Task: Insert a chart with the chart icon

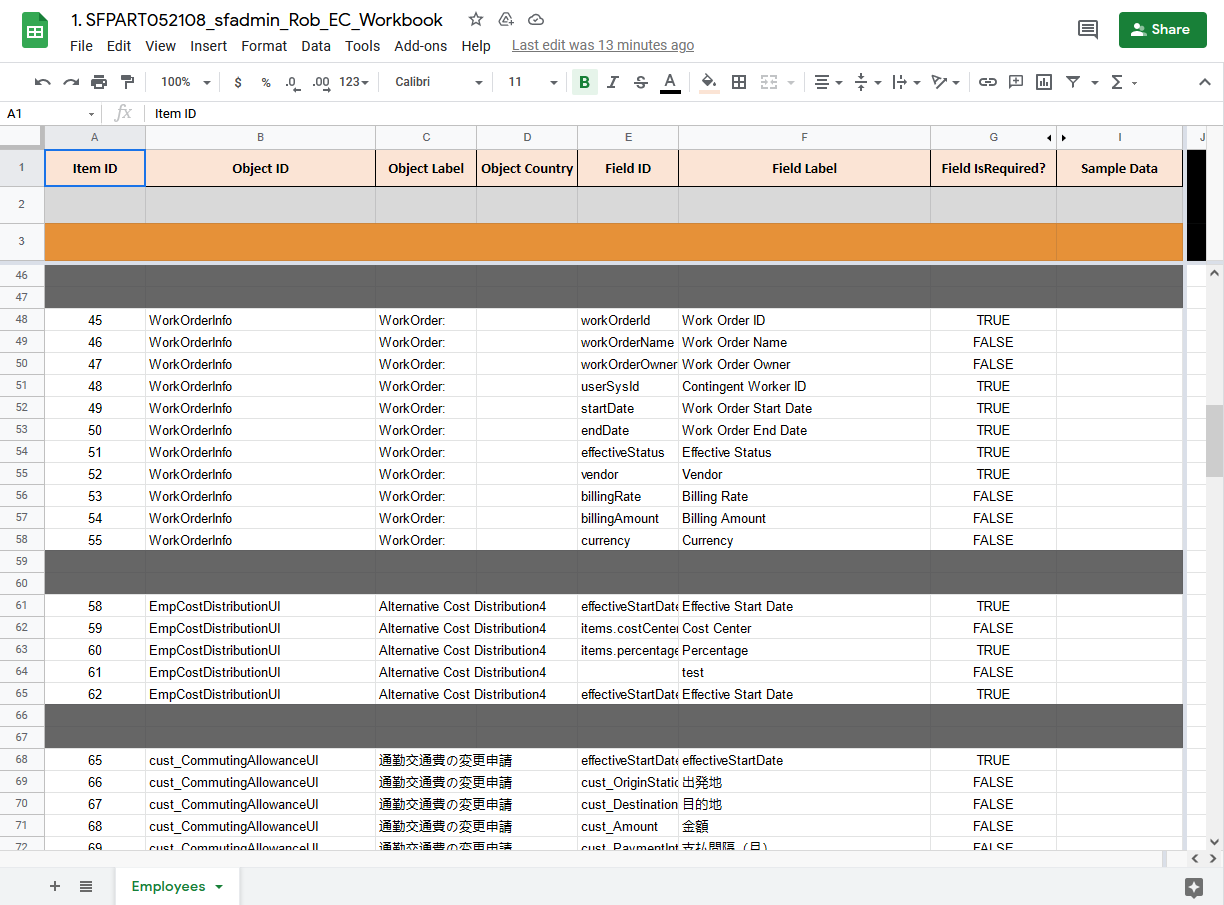Action: pyautogui.click(x=1043, y=82)
